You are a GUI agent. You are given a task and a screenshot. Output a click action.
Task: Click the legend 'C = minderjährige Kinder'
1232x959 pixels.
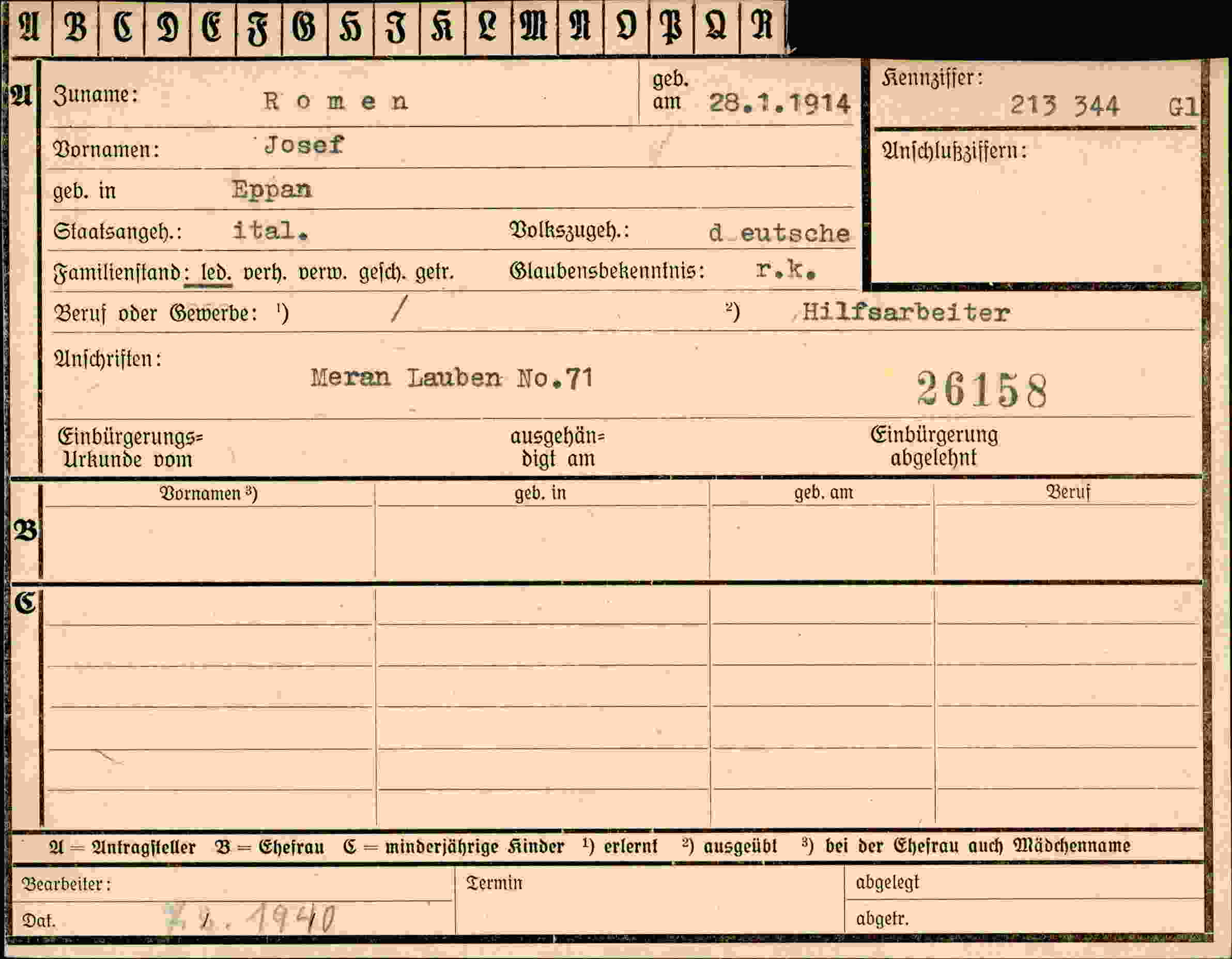click(x=454, y=847)
